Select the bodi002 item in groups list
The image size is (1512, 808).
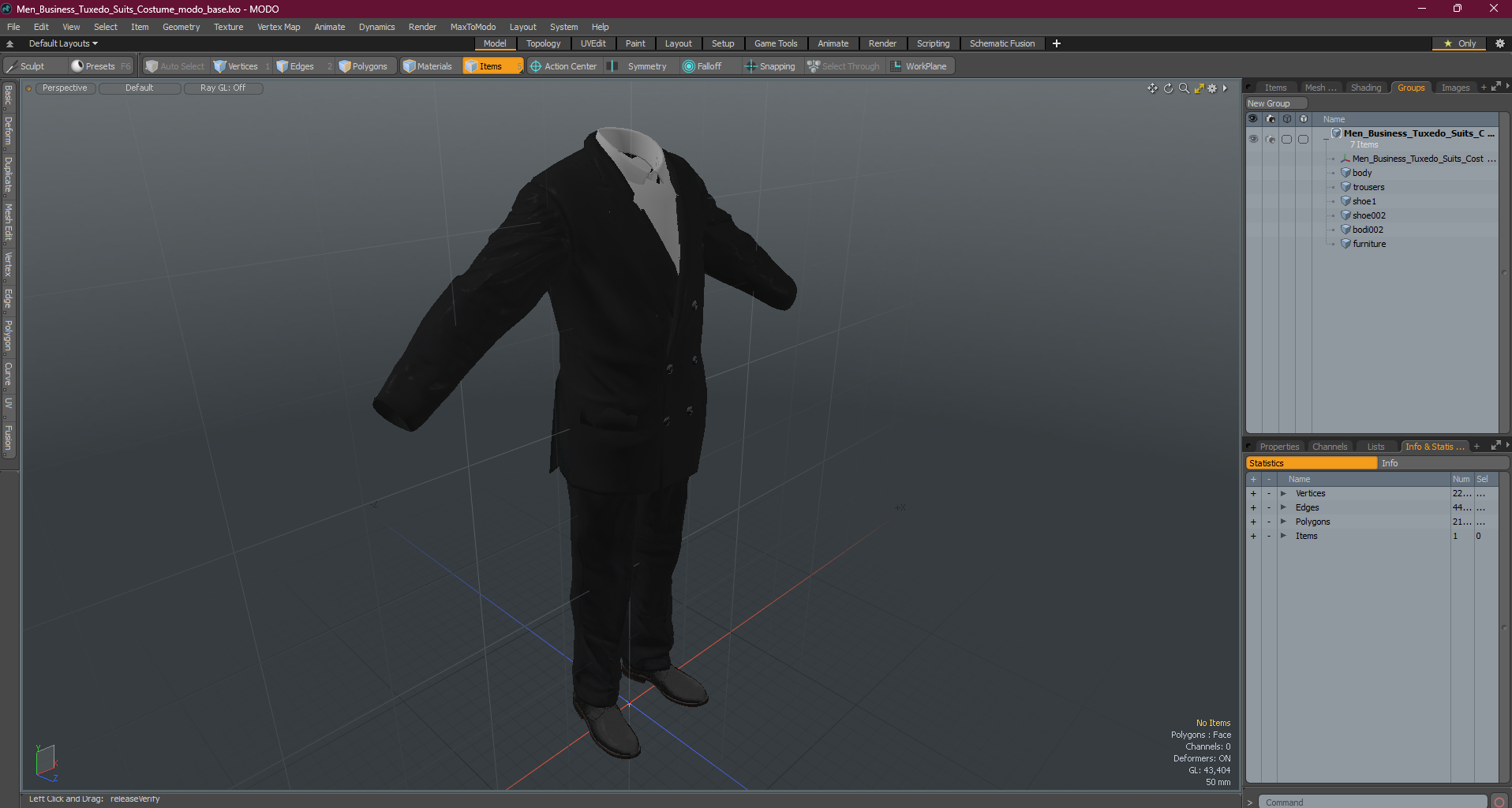[1368, 230]
